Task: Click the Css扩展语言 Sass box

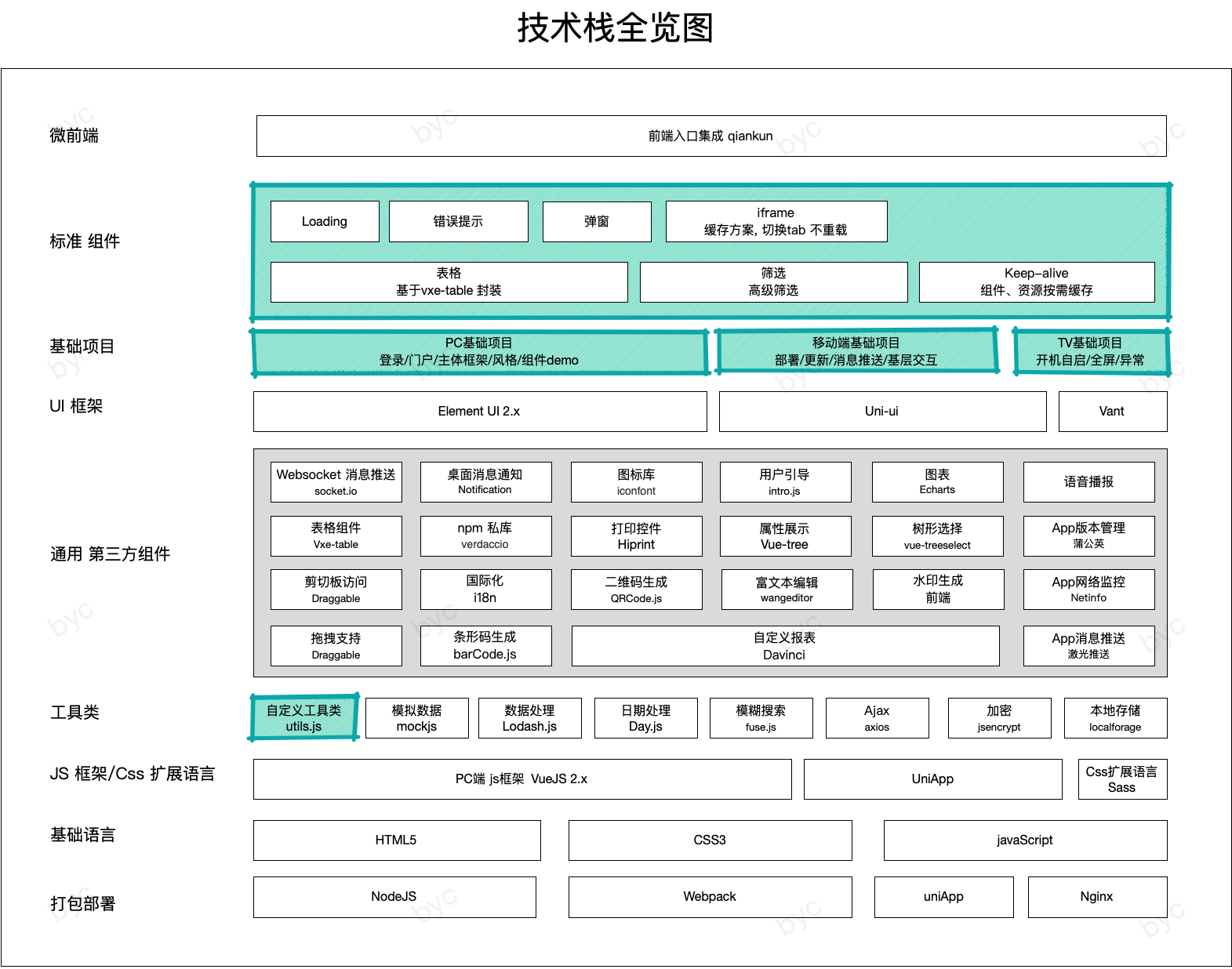Action: [1123, 779]
